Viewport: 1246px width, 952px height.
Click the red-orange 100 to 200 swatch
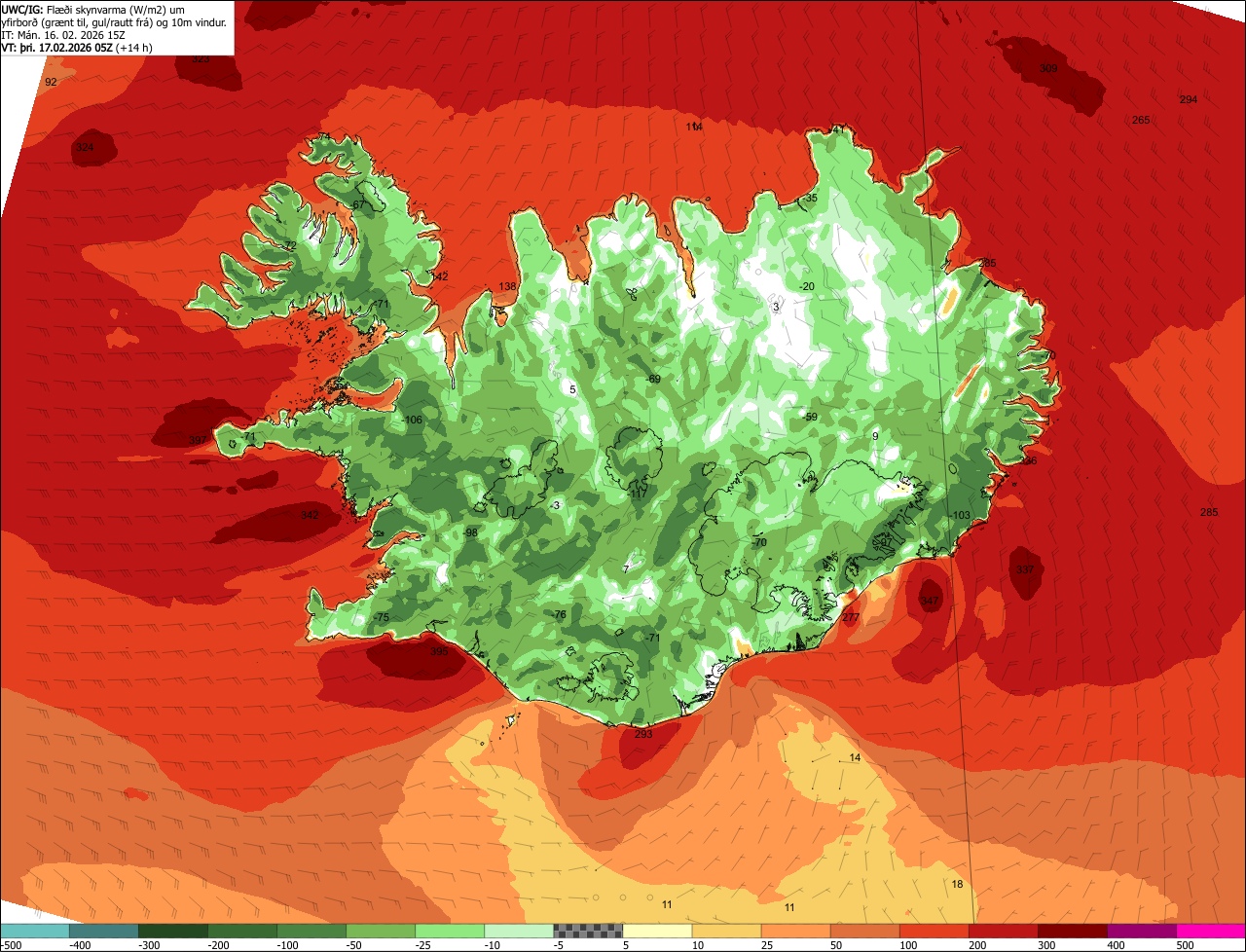coord(934,931)
